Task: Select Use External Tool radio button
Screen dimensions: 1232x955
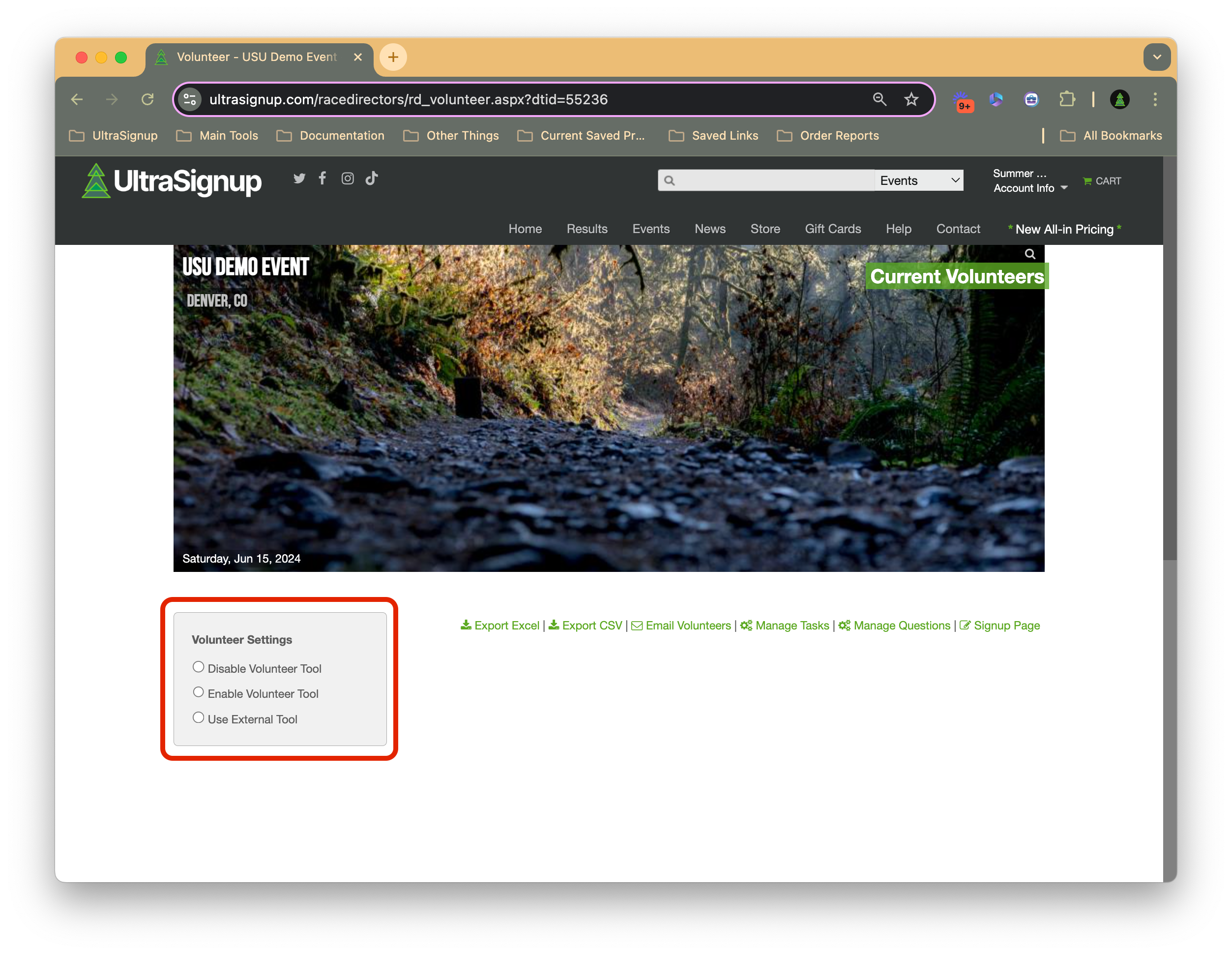Action: coord(198,717)
